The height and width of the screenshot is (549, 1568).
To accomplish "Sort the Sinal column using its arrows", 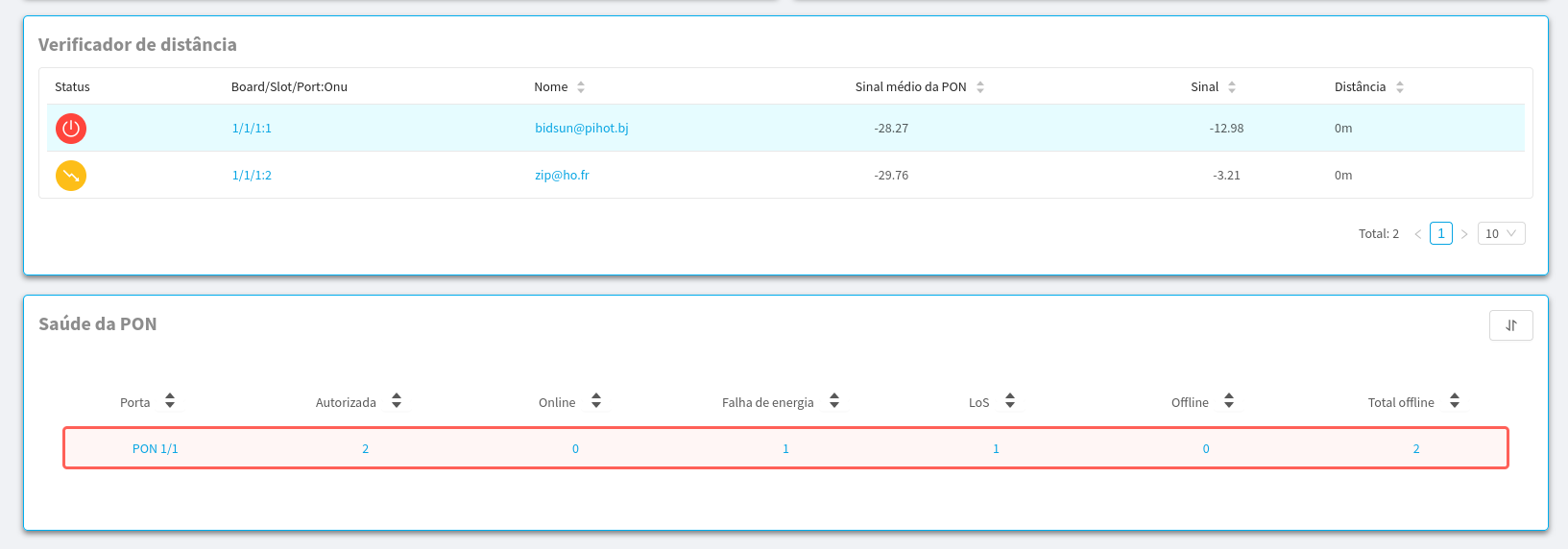I will [x=1232, y=87].
